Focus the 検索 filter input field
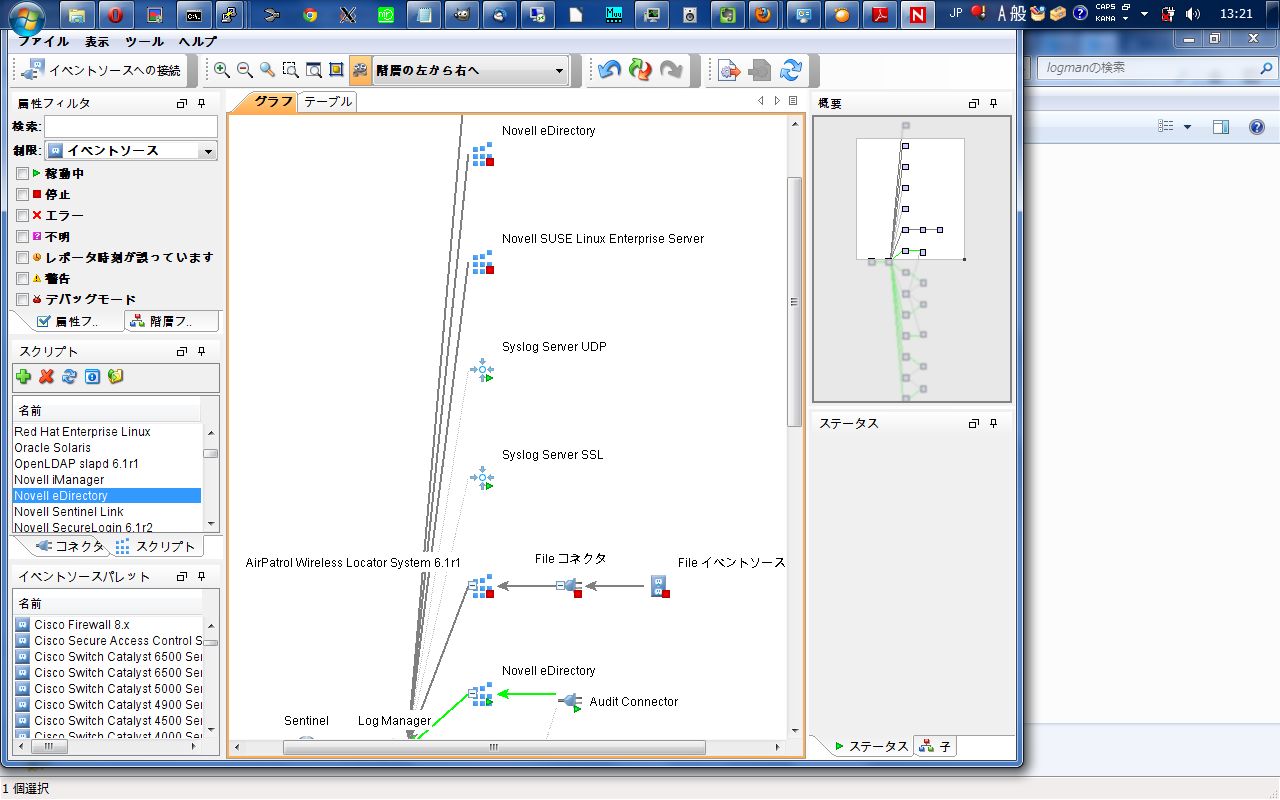This screenshot has width=1280, height=800. click(x=131, y=127)
